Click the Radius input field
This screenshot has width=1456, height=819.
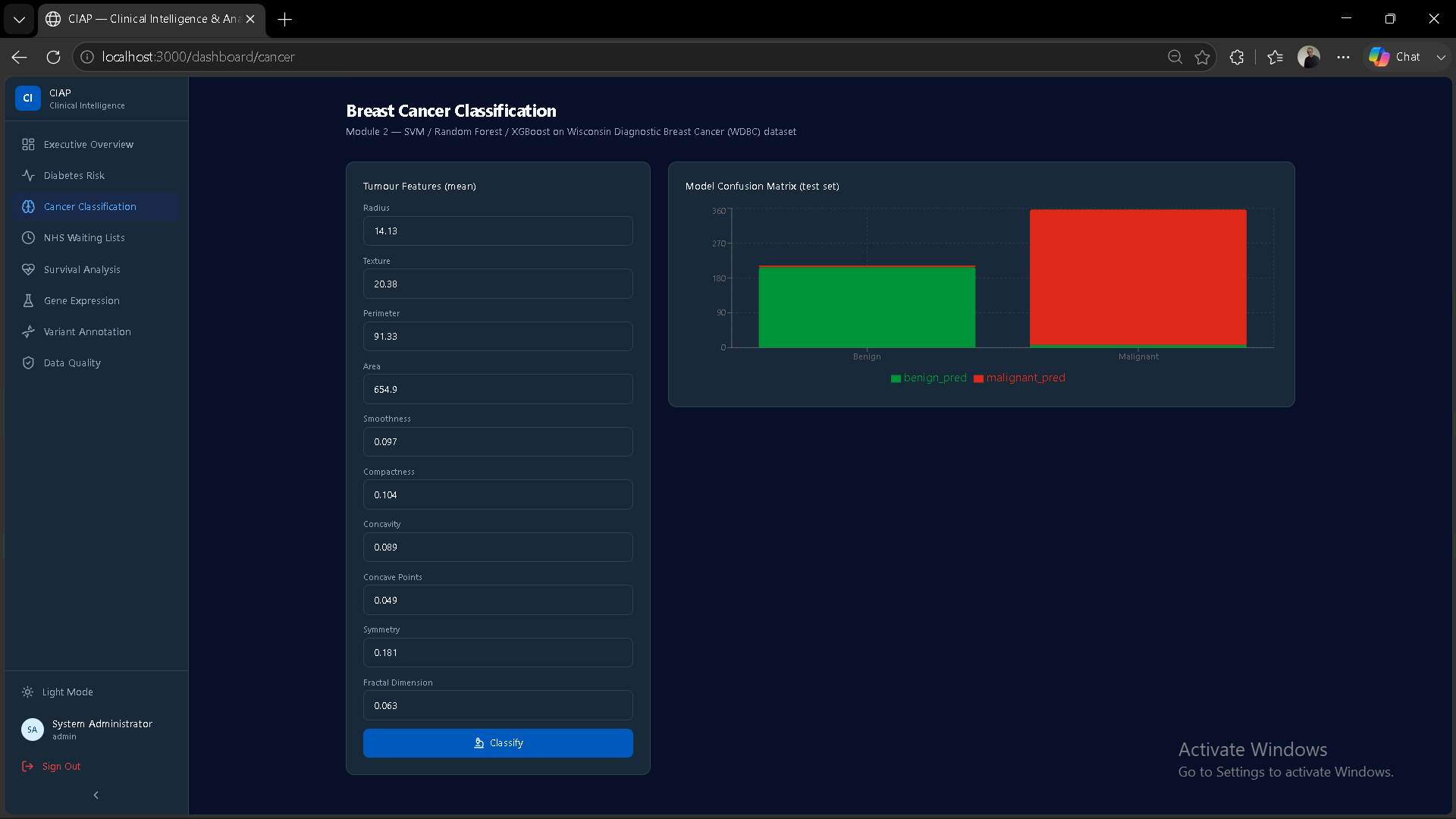coord(498,231)
